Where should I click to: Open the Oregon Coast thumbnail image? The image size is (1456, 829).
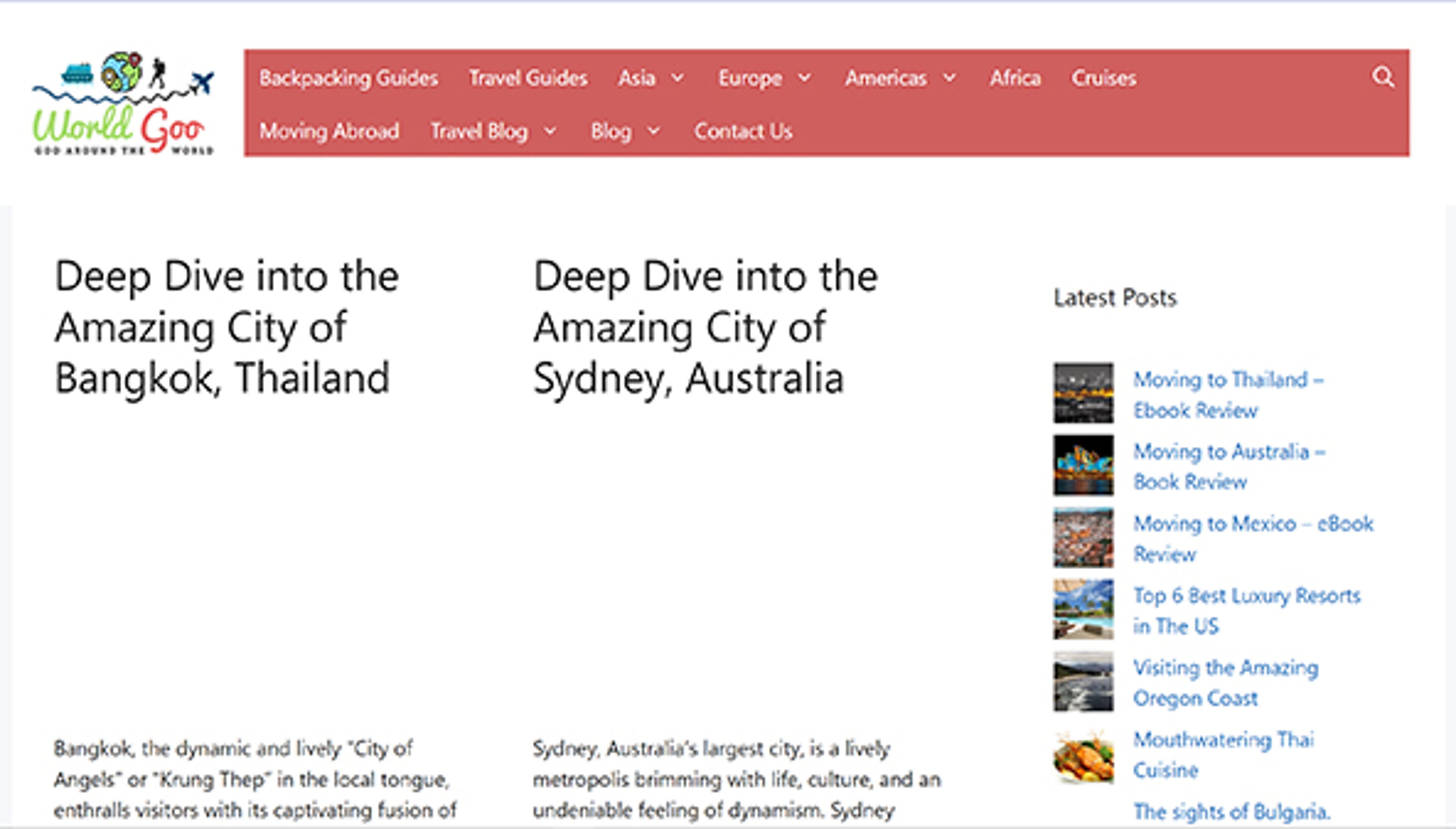pos(1083,681)
